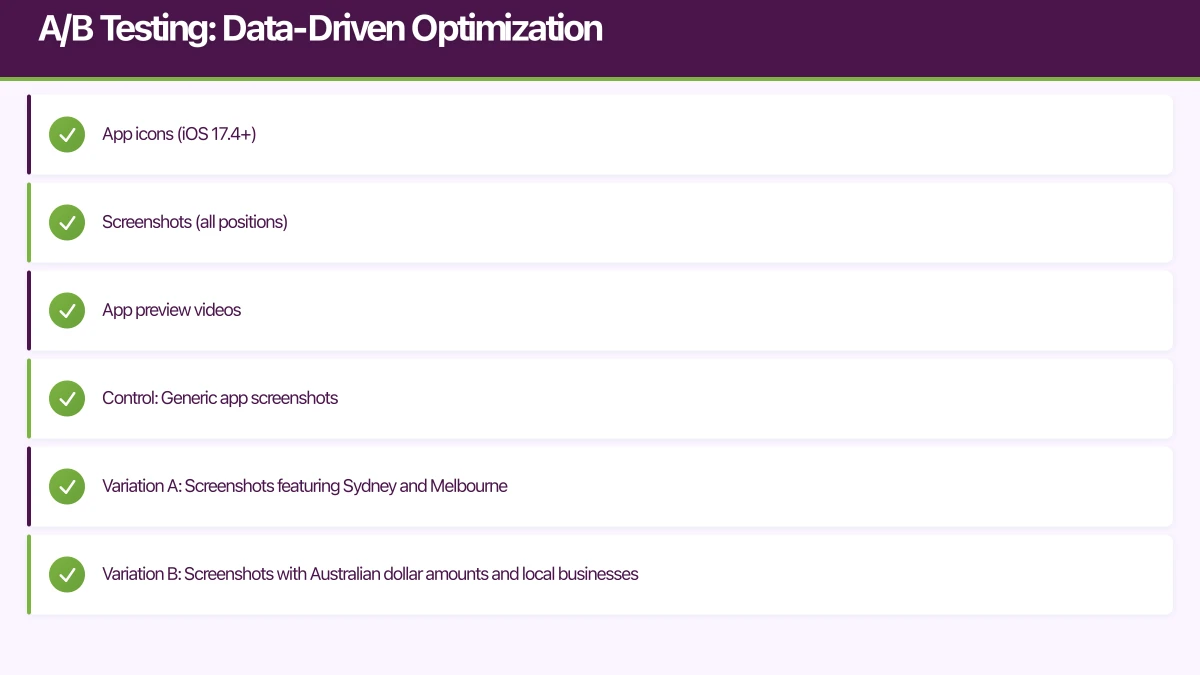Image resolution: width=1200 pixels, height=675 pixels.
Task: Click the check icon on Control: Generic app screenshots
Action: pyautogui.click(x=67, y=398)
